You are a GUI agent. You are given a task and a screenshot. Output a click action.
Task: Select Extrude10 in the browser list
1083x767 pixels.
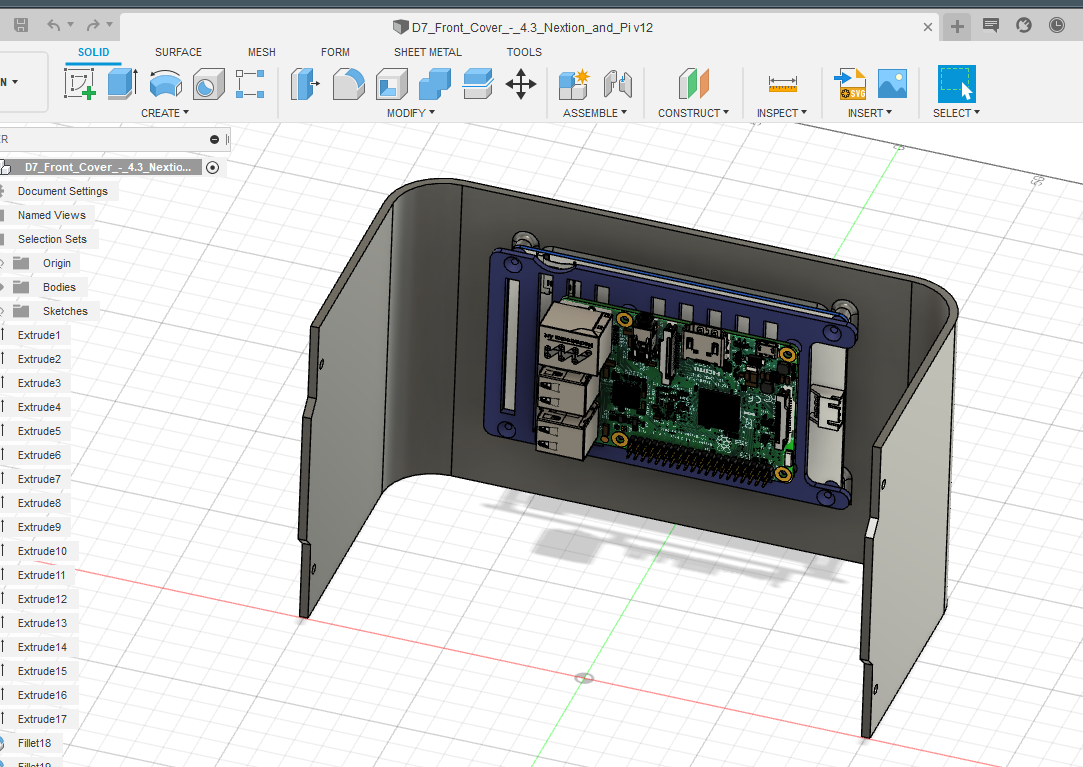click(42, 551)
